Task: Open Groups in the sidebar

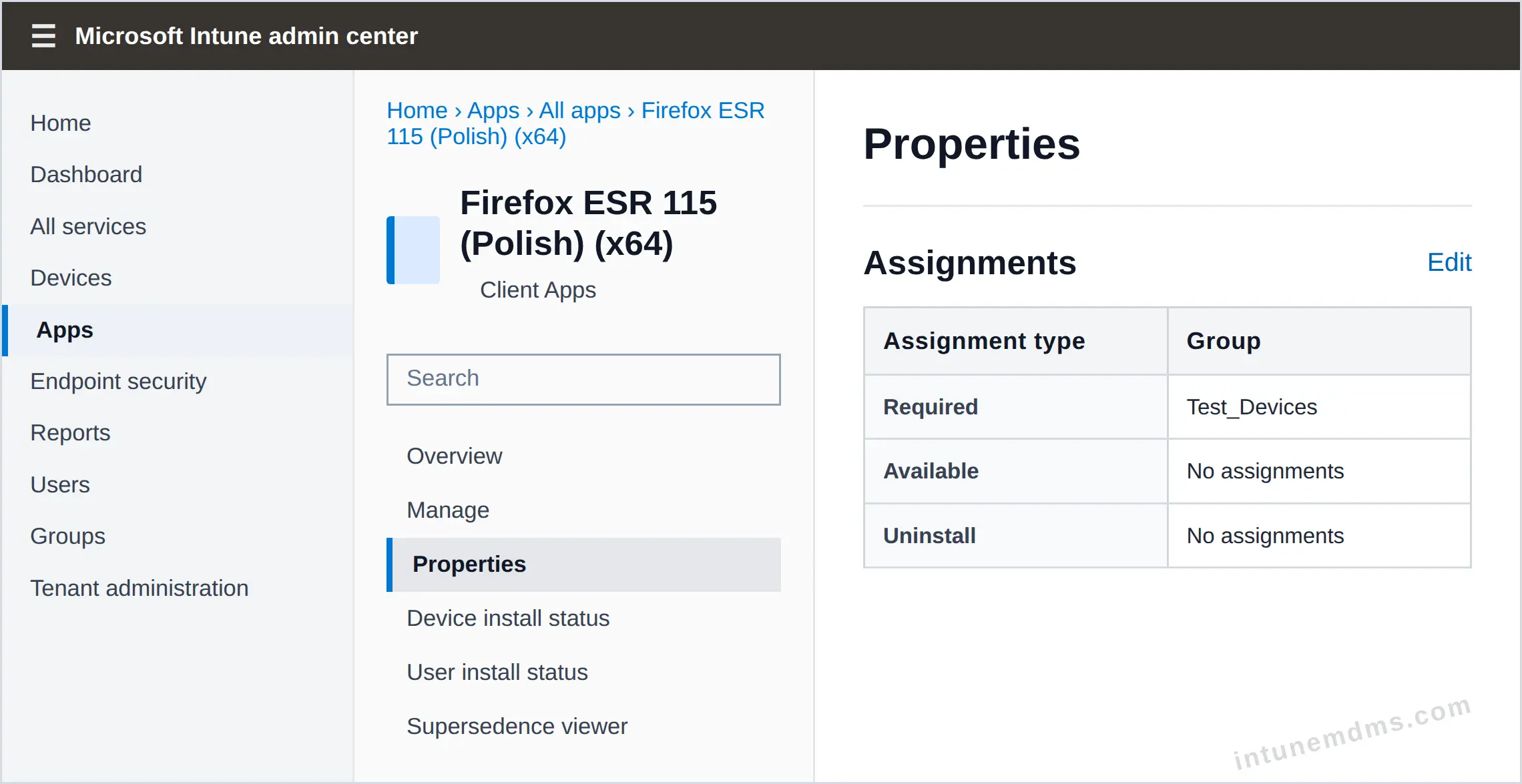Action: (x=67, y=536)
